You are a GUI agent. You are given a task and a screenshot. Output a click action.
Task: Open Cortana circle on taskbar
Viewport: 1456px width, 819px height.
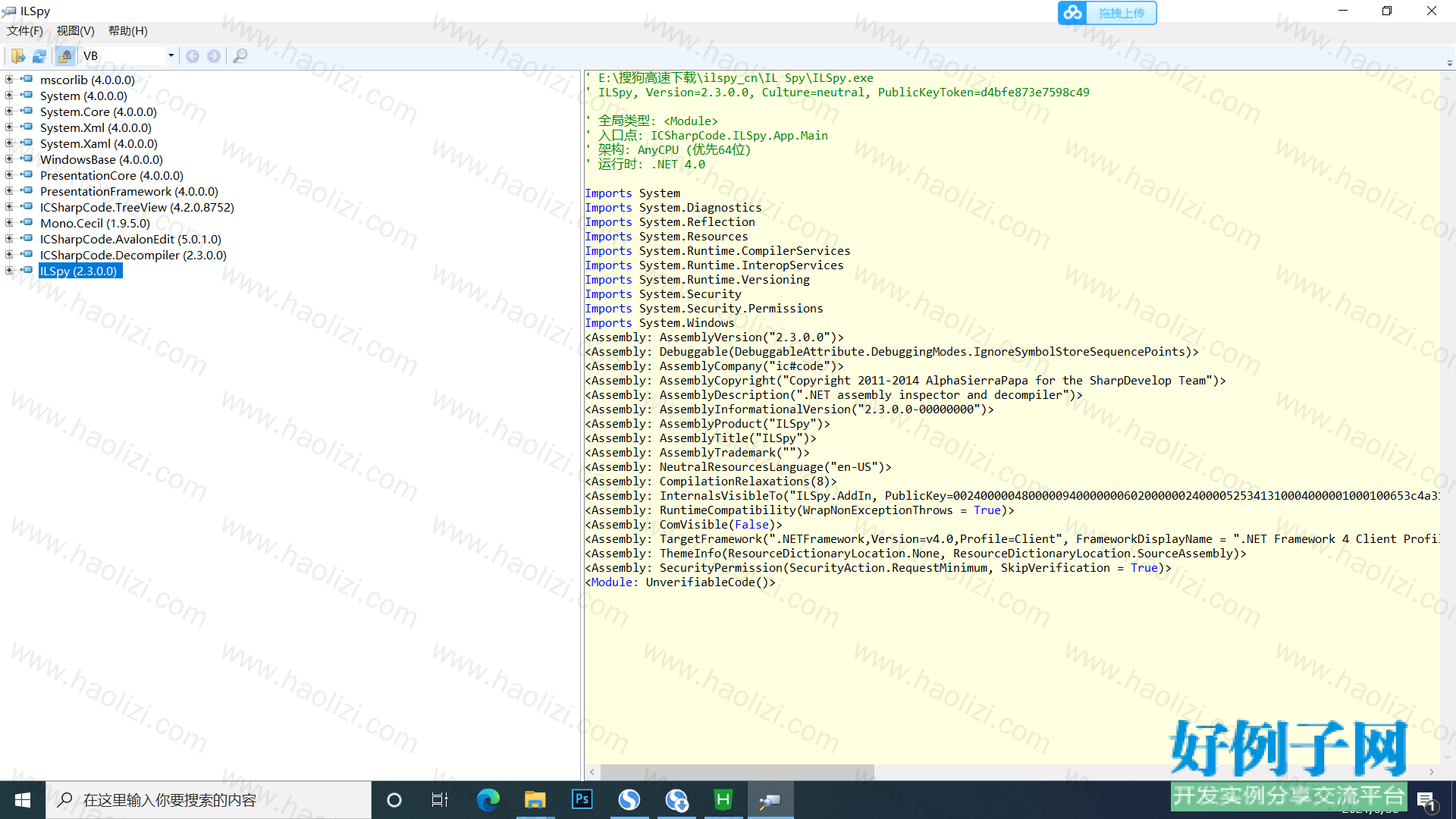(x=394, y=800)
